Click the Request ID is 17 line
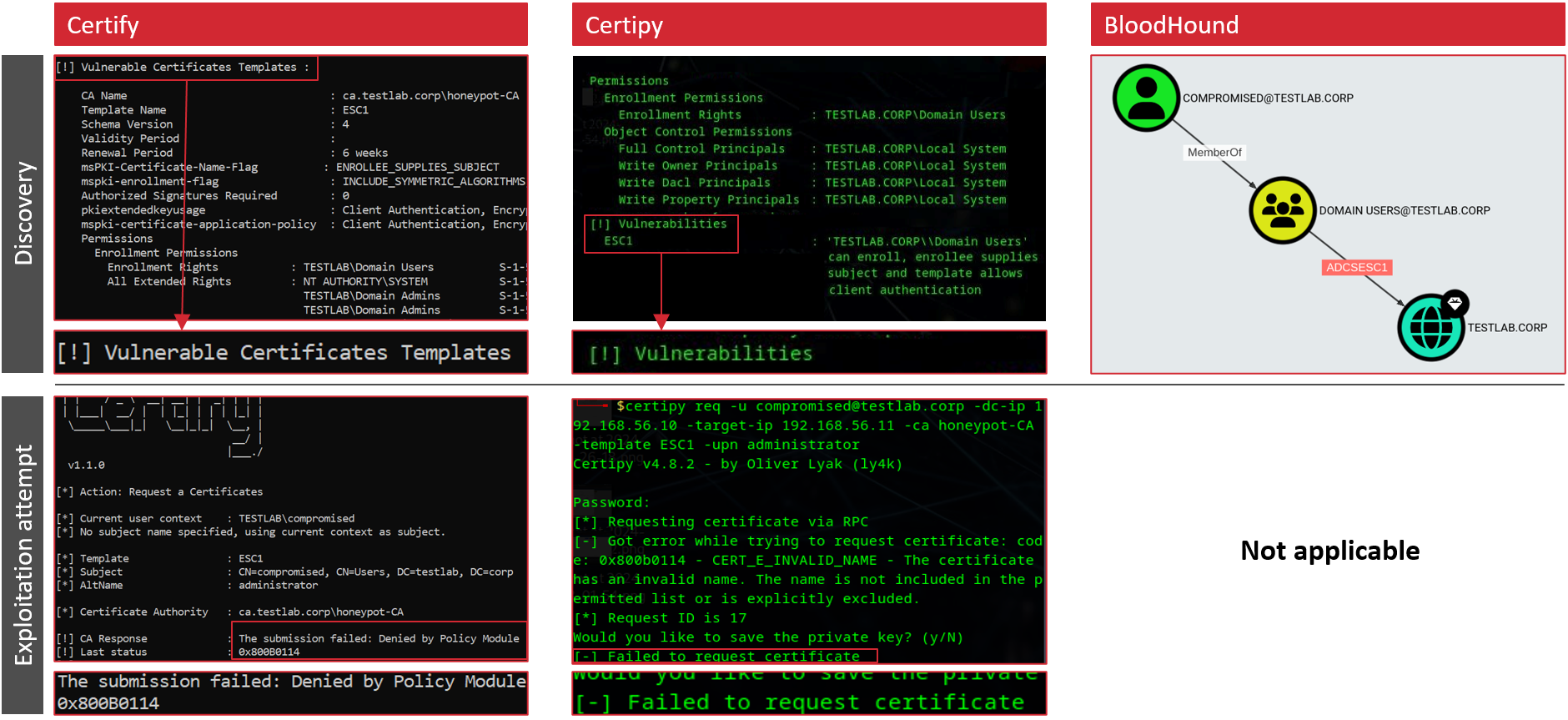 (x=660, y=618)
